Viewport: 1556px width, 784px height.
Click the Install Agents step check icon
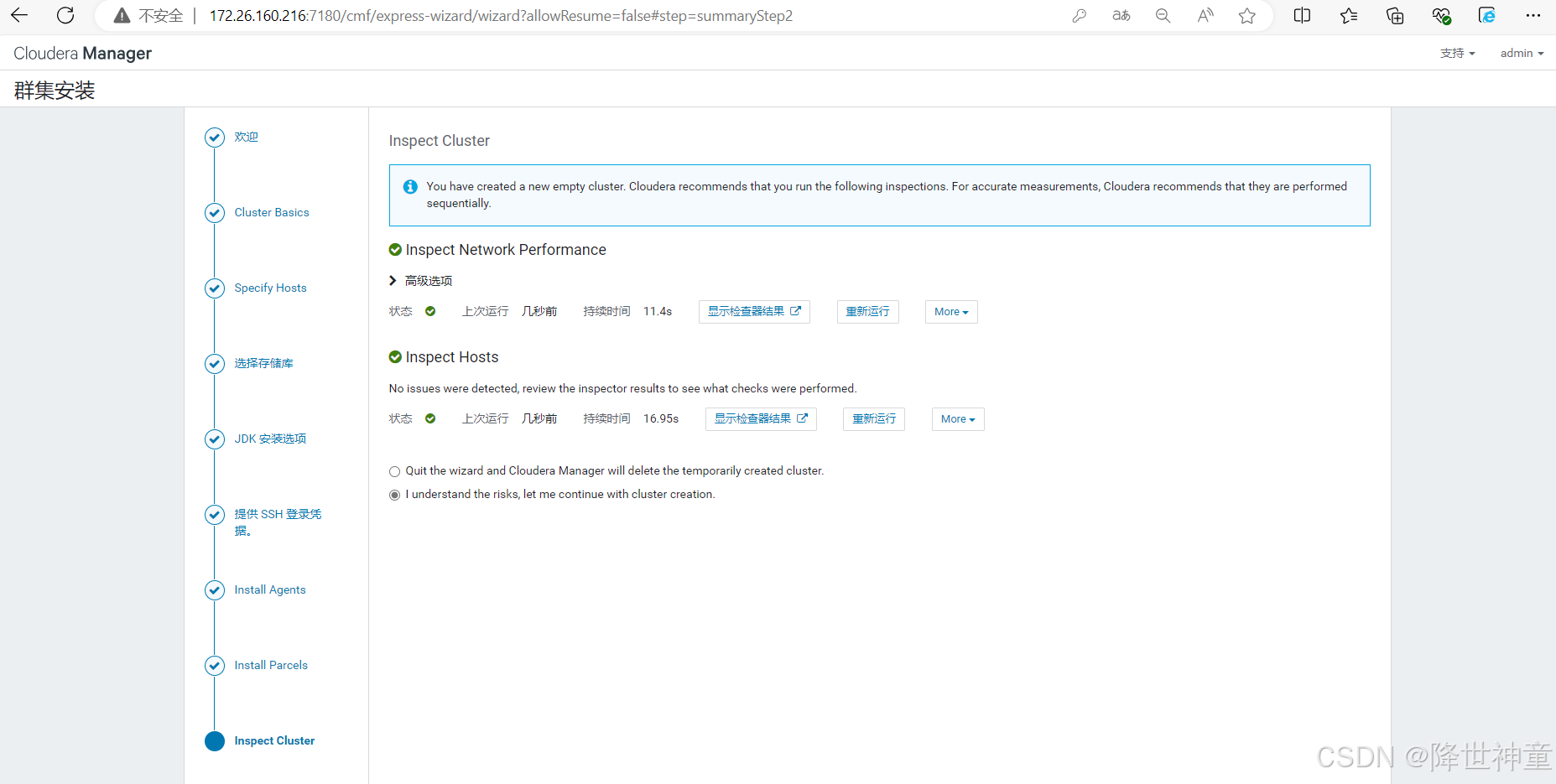tap(215, 590)
